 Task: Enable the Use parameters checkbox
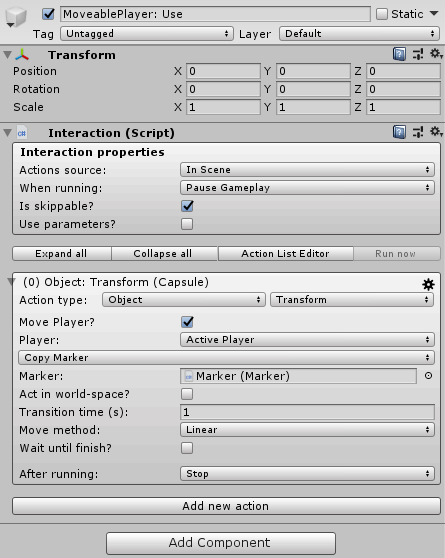187,224
